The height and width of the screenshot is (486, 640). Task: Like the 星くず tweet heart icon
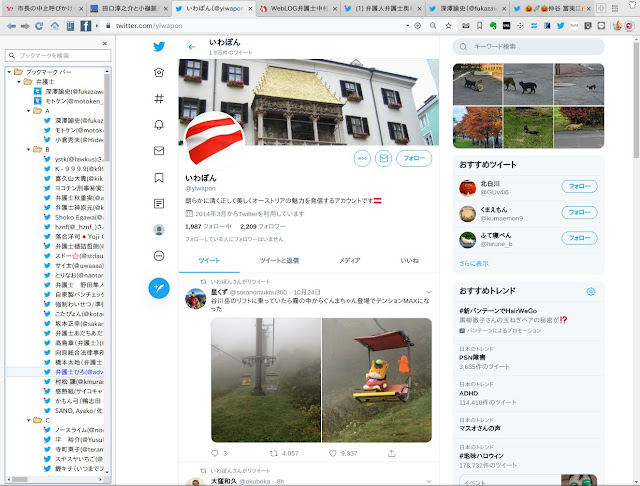pyautogui.click(x=333, y=453)
